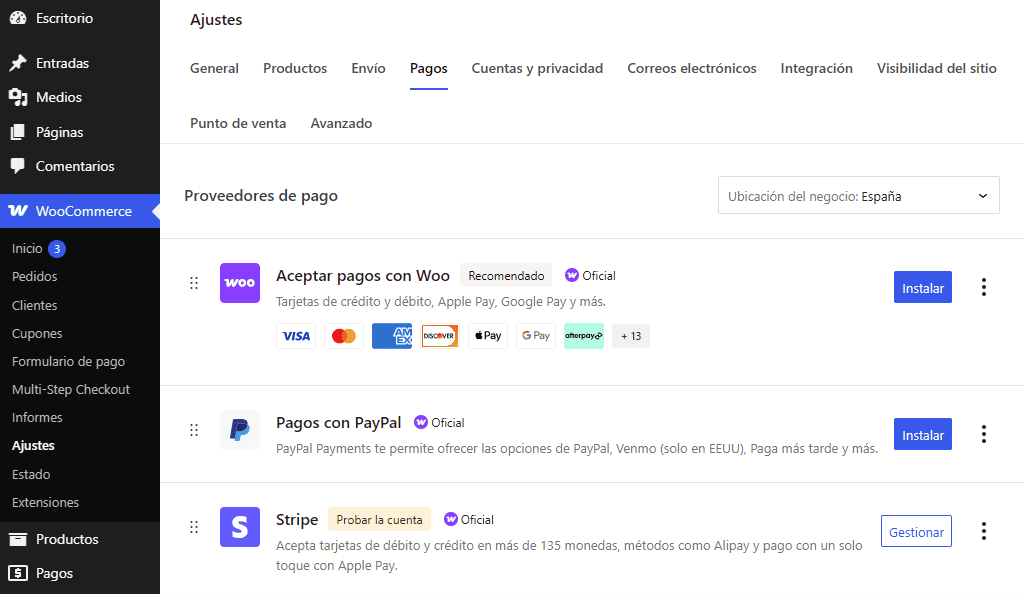Click the Inicio notification count 3 badge

[57, 249]
